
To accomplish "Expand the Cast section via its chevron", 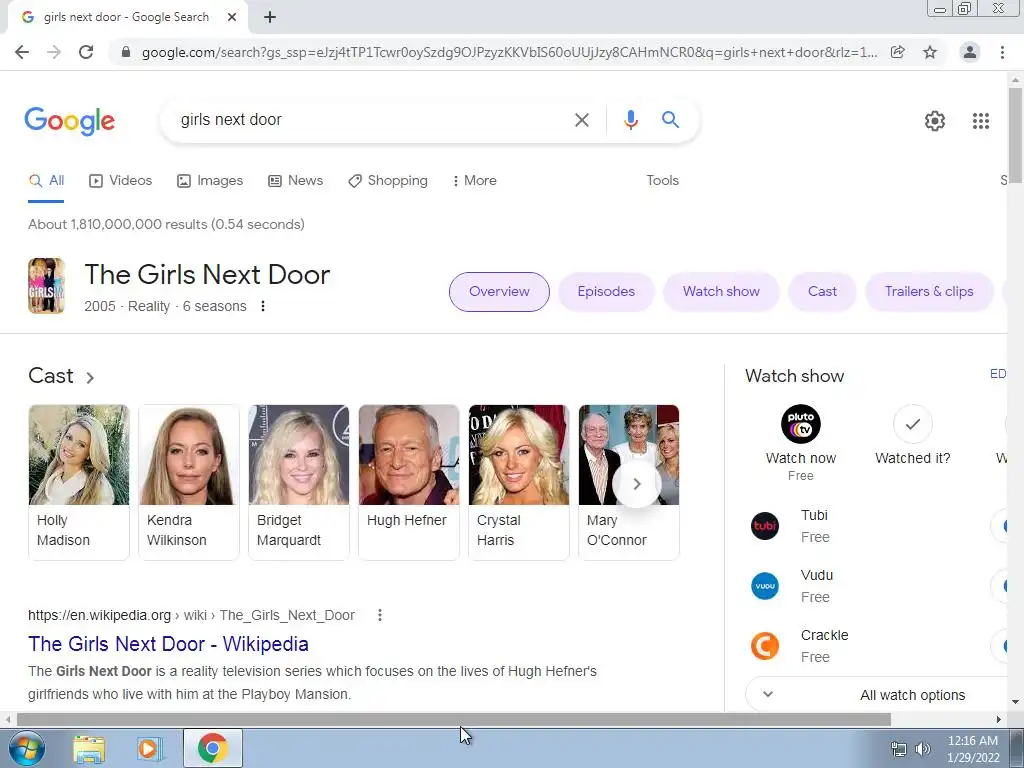I will pyautogui.click(x=90, y=377).
